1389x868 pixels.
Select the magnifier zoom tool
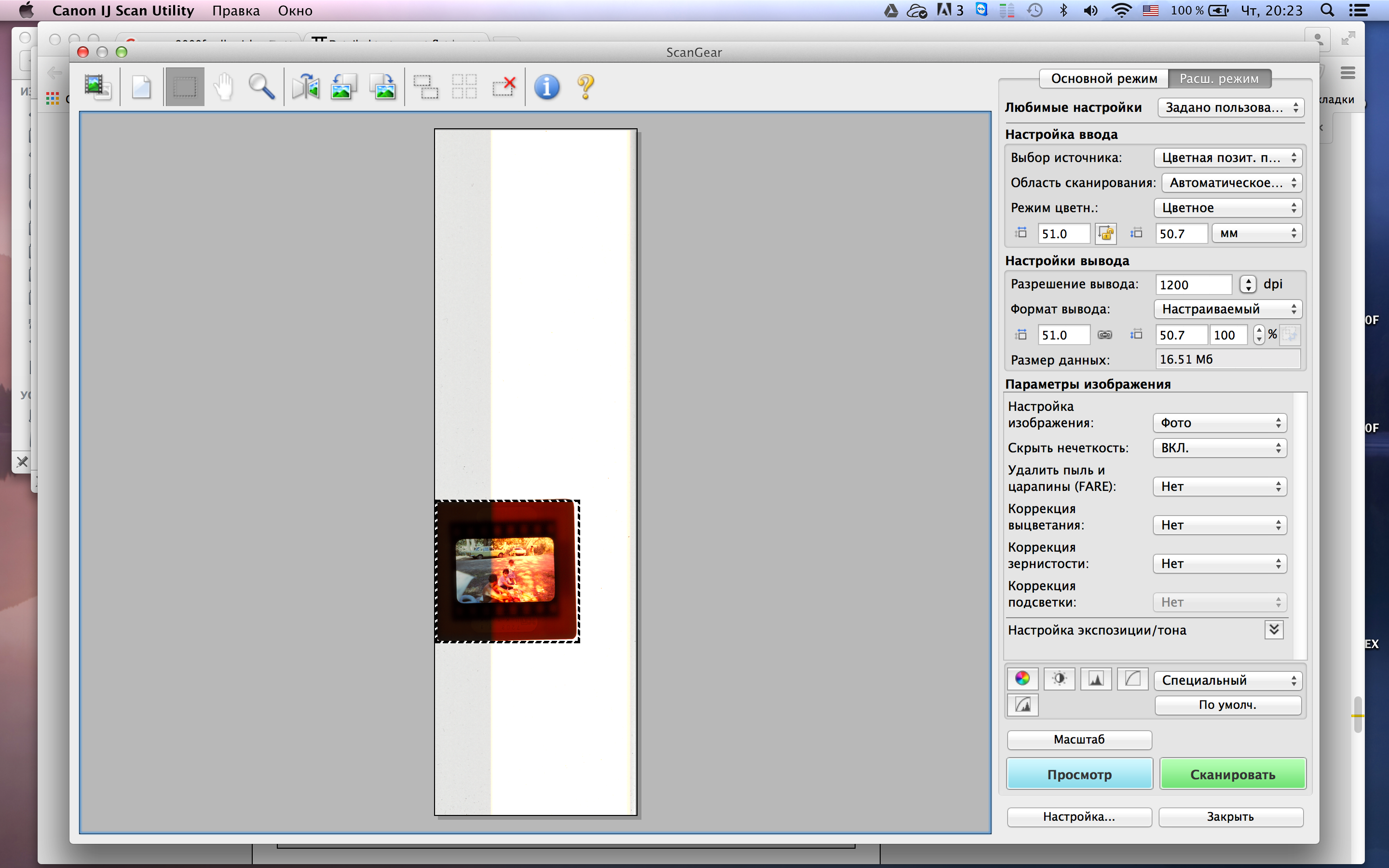tap(261, 87)
